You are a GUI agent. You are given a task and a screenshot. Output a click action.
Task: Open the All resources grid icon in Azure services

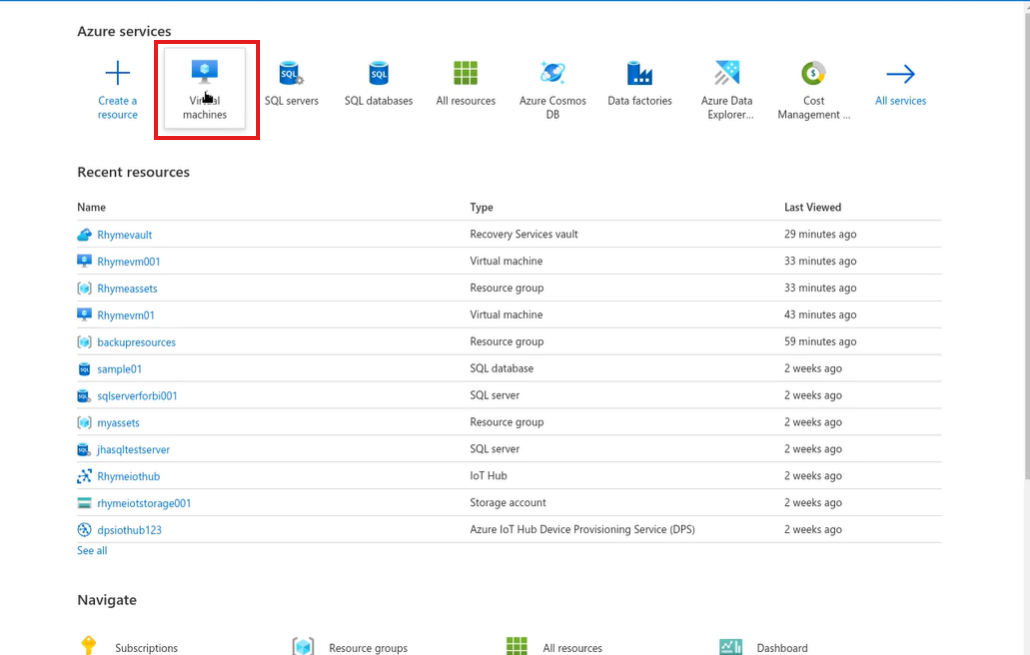(x=465, y=73)
